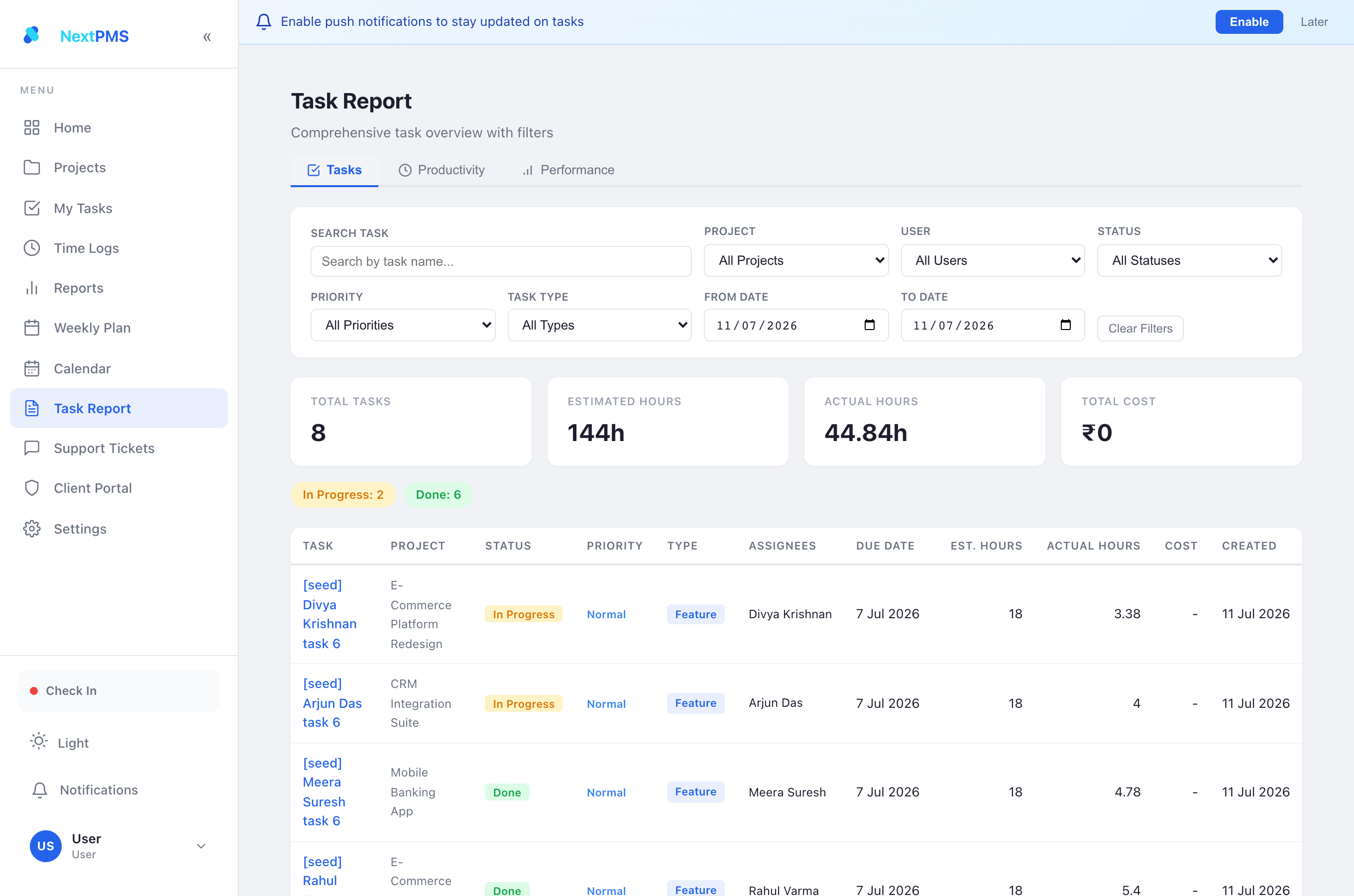The height and width of the screenshot is (896, 1354).
Task: Click the Home grid icon
Action: coord(32,127)
